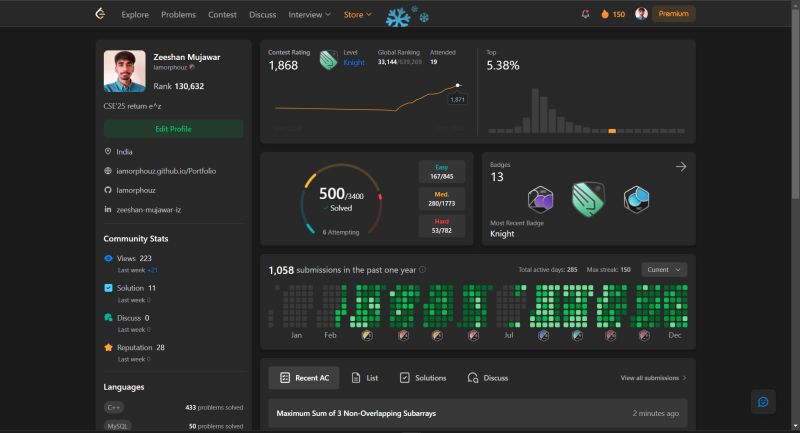Click the Premium button
The height and width of the screenshot is (433, 800).
[x=673, y=14]
